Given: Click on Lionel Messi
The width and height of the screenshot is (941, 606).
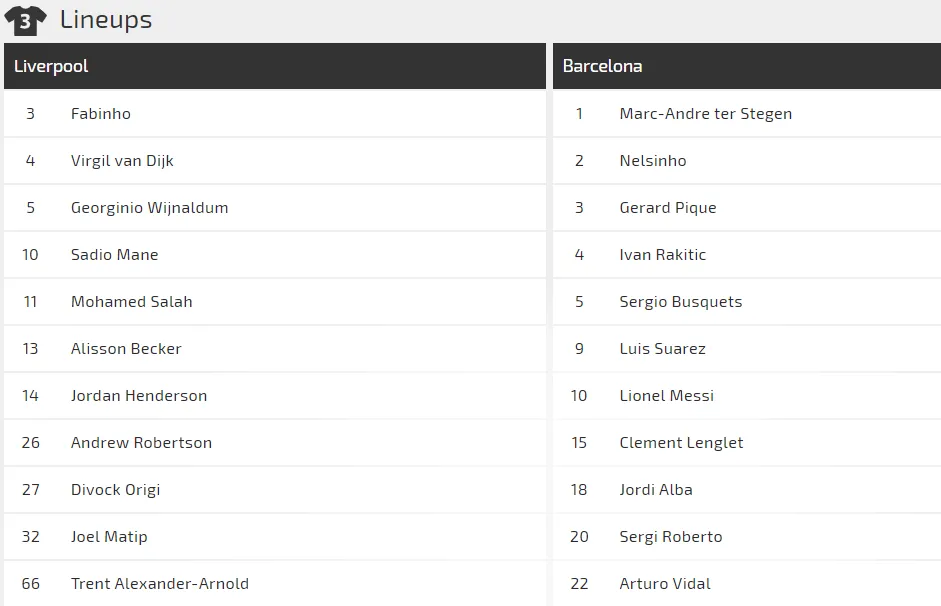Looking at the screenshot, I should [666, 396].
